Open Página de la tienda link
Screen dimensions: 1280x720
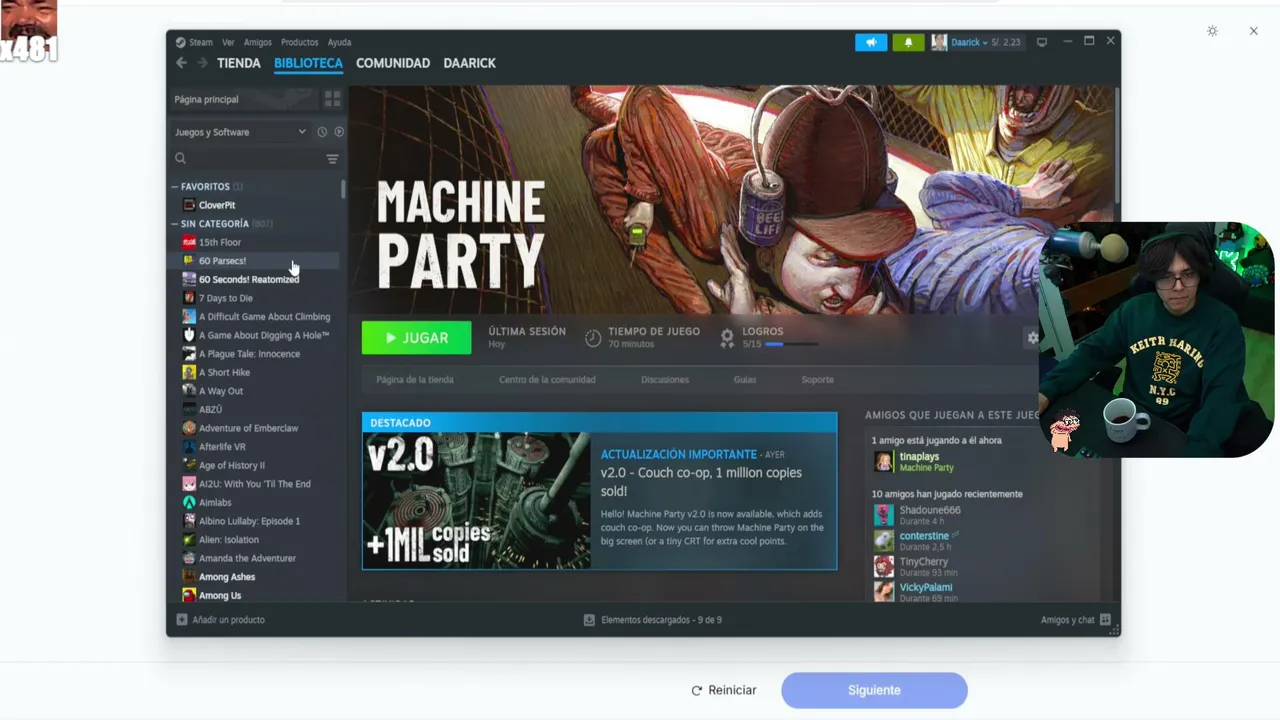click(x=415, y=380)
